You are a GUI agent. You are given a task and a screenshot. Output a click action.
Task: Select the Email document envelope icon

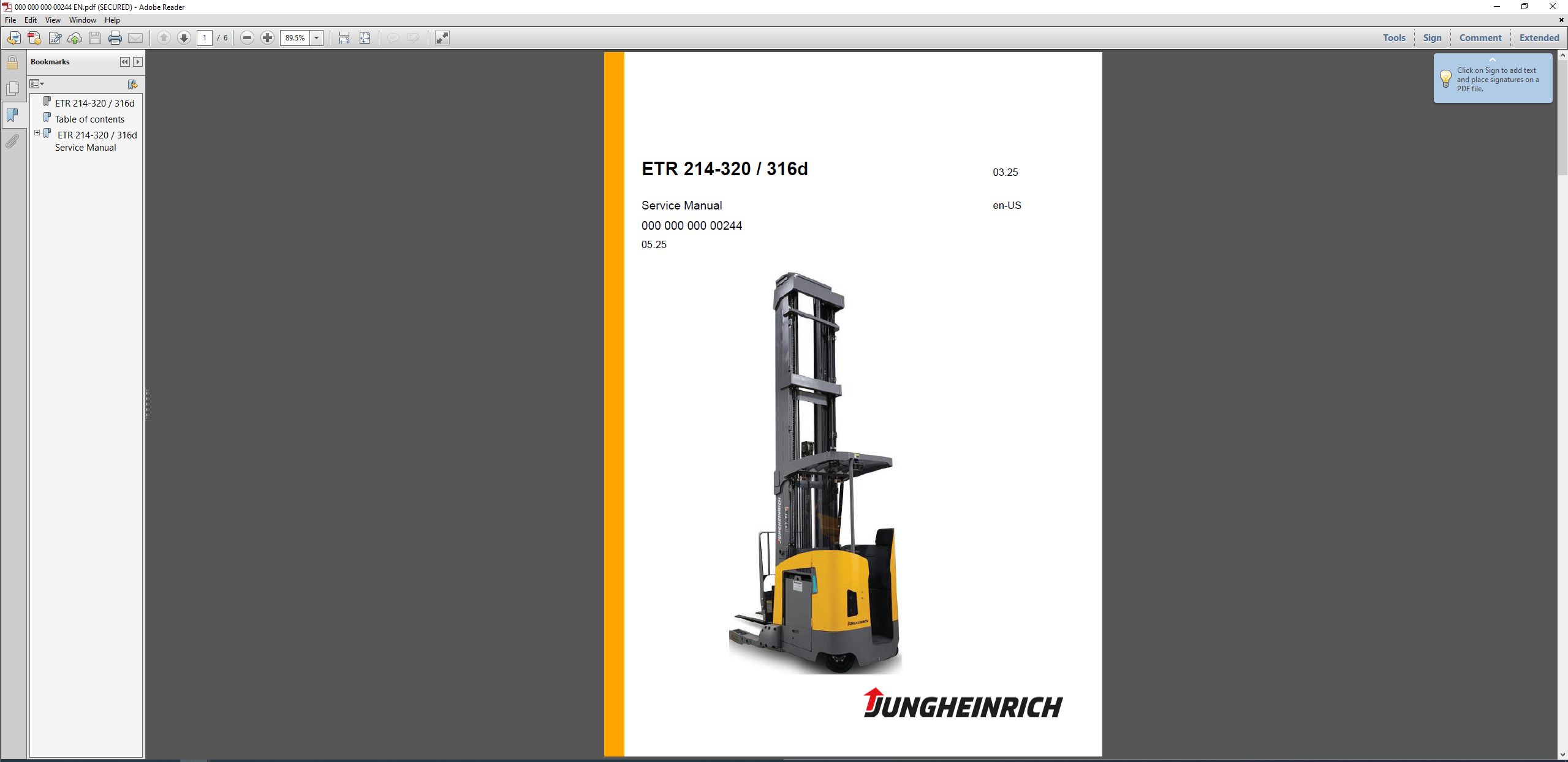[135, 38]
